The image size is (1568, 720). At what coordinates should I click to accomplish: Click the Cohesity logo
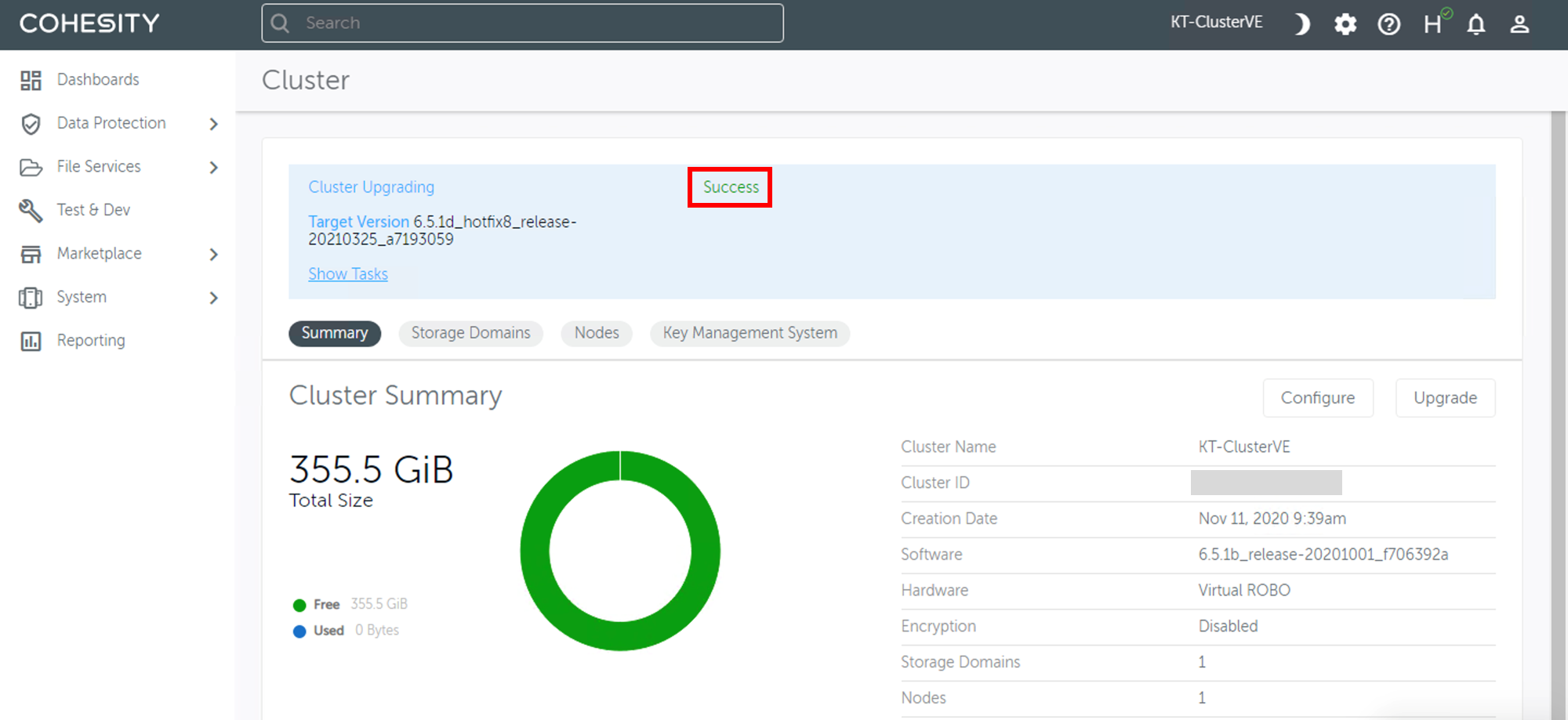coord(89,24)
